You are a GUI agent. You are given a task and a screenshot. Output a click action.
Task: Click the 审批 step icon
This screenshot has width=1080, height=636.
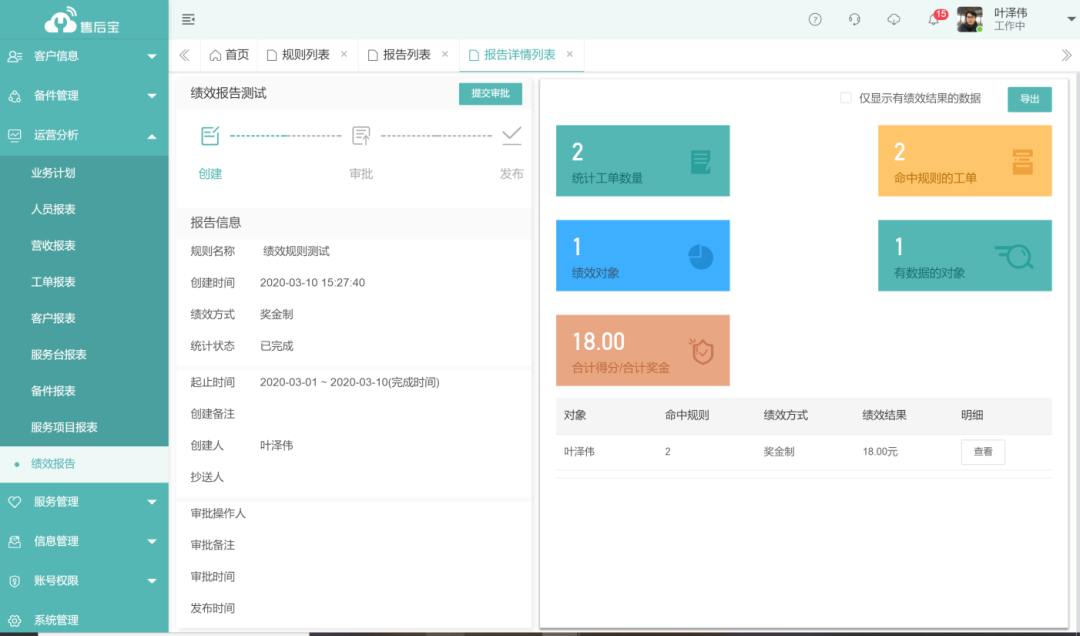[x=361, y=136]
